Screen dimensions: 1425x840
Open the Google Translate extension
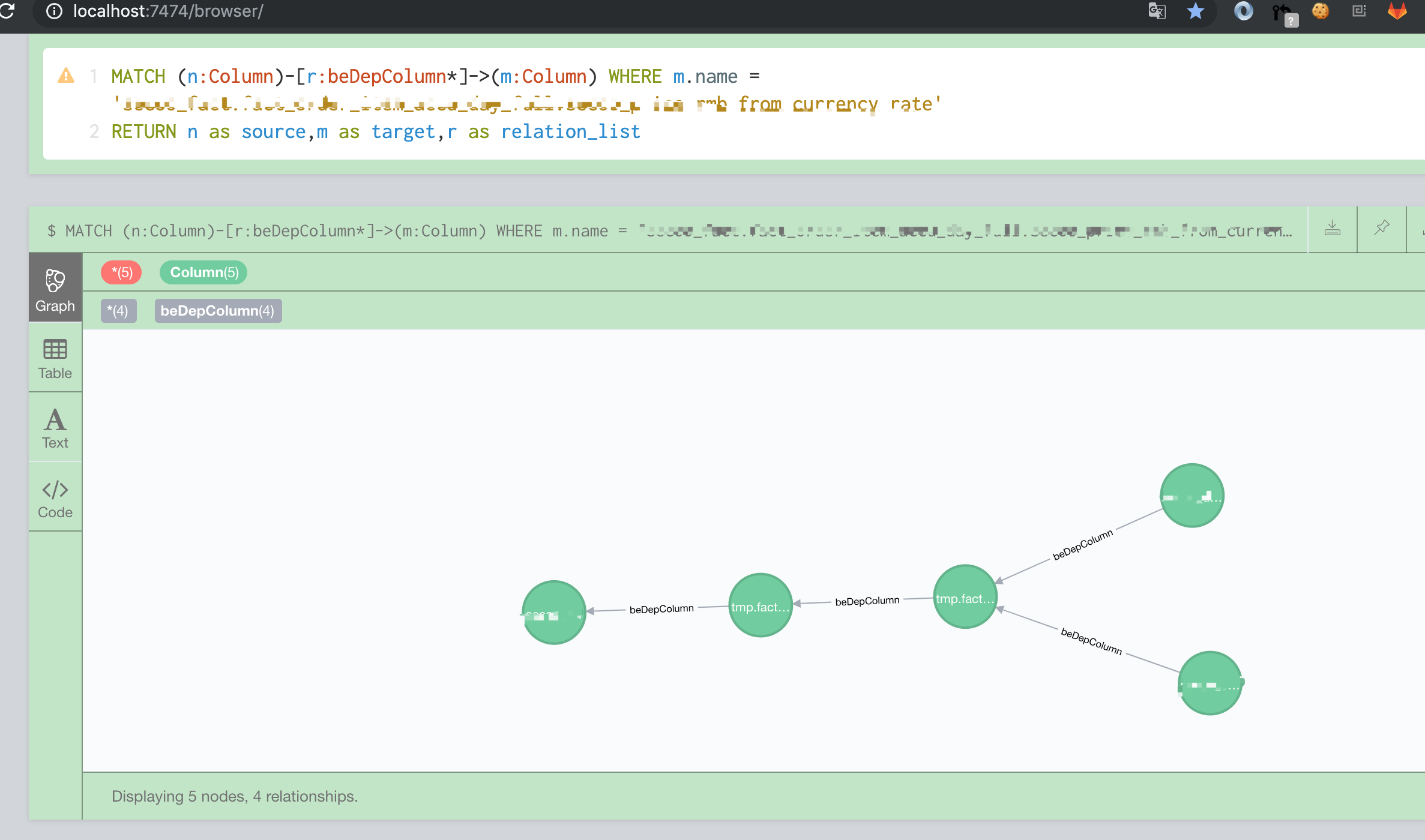pos(1157,11)
